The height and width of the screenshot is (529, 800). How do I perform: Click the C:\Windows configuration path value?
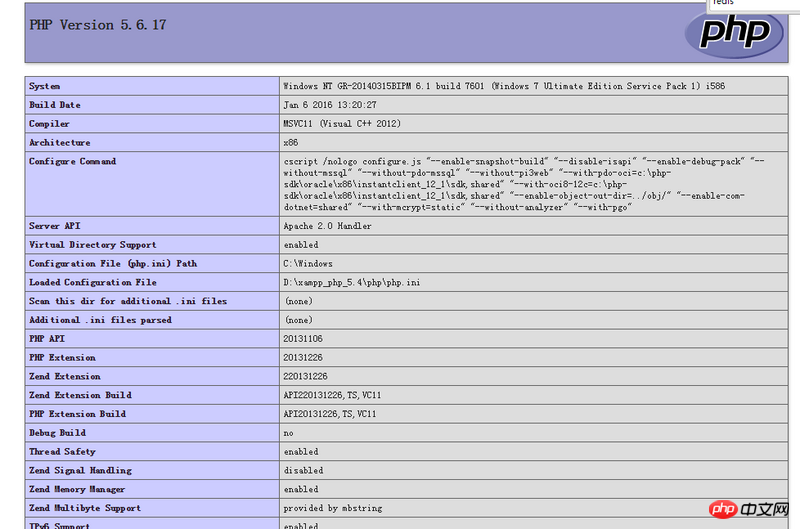(308, 264)
